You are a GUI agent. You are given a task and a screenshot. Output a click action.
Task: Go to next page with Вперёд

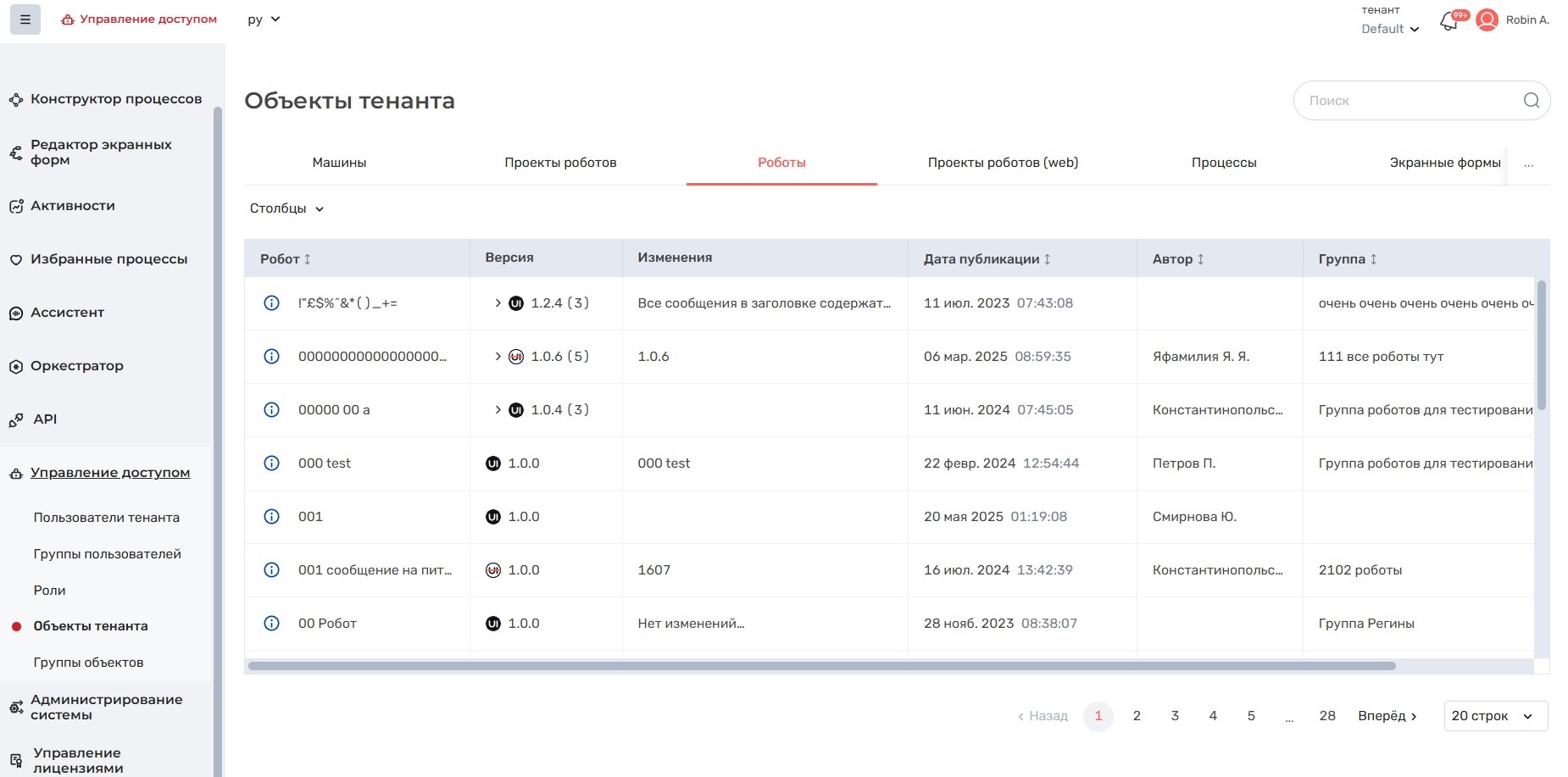pyautogui.click(x=1387, y=716)
